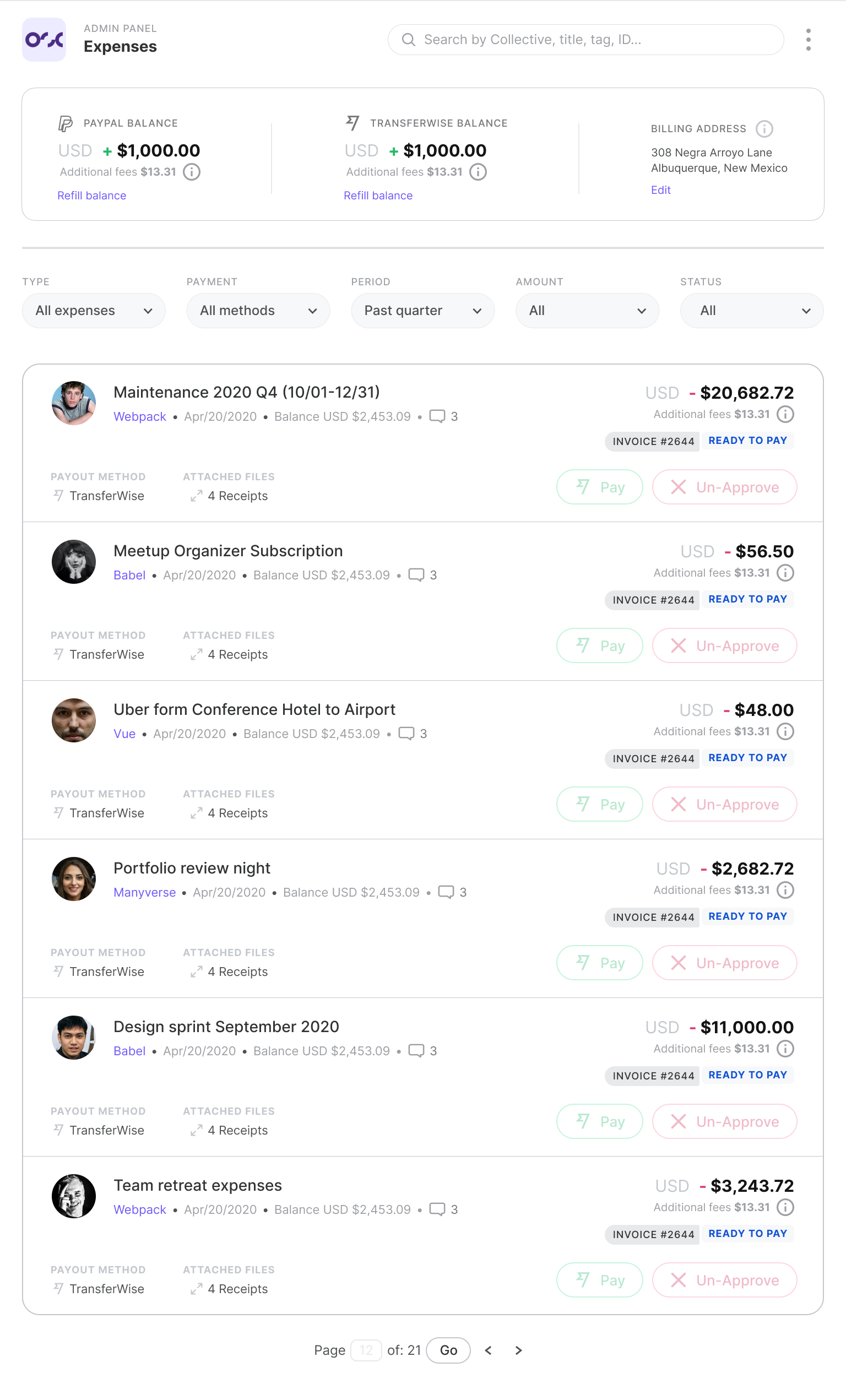Click fees info icon for Portfolio review night
This screenshot has width=846, height=1400.
[785, 890]
